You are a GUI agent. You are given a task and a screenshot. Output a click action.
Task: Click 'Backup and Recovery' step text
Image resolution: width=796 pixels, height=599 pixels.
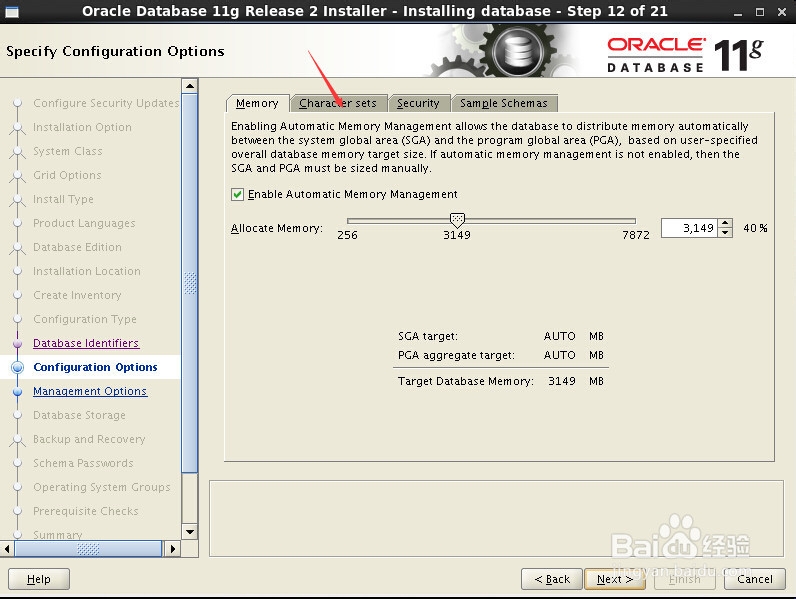click(89, 439)
